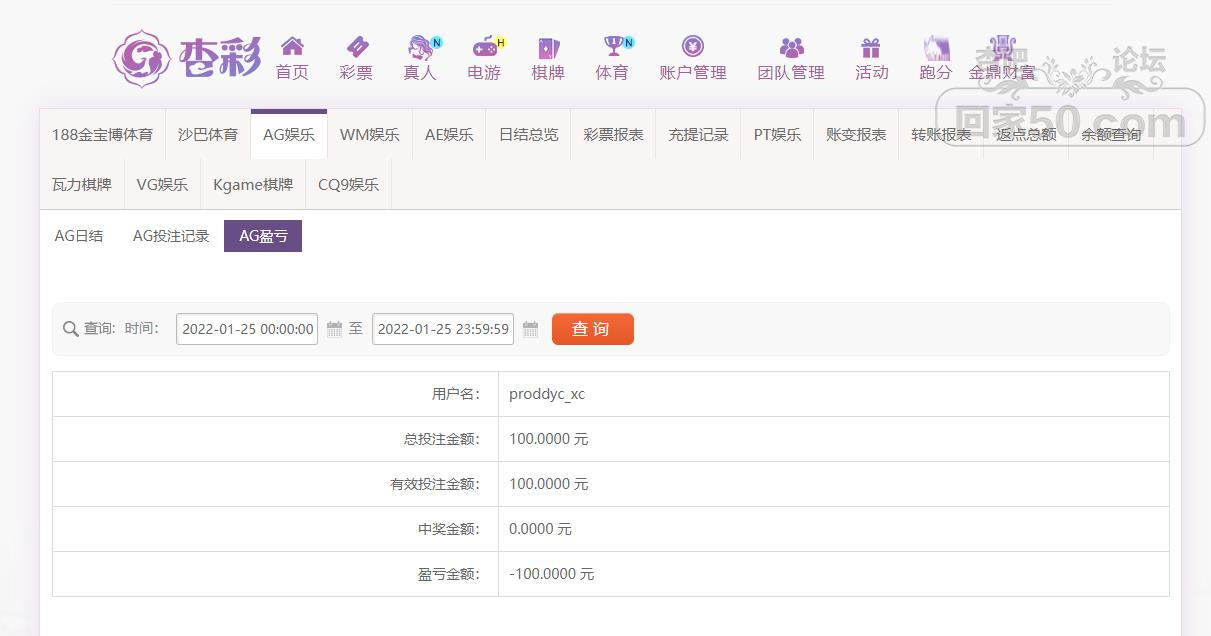Open 真人 live casino icon
The width and height of the screenshot is (1211, 636).
pyautogui.click(x=421, y=47)
